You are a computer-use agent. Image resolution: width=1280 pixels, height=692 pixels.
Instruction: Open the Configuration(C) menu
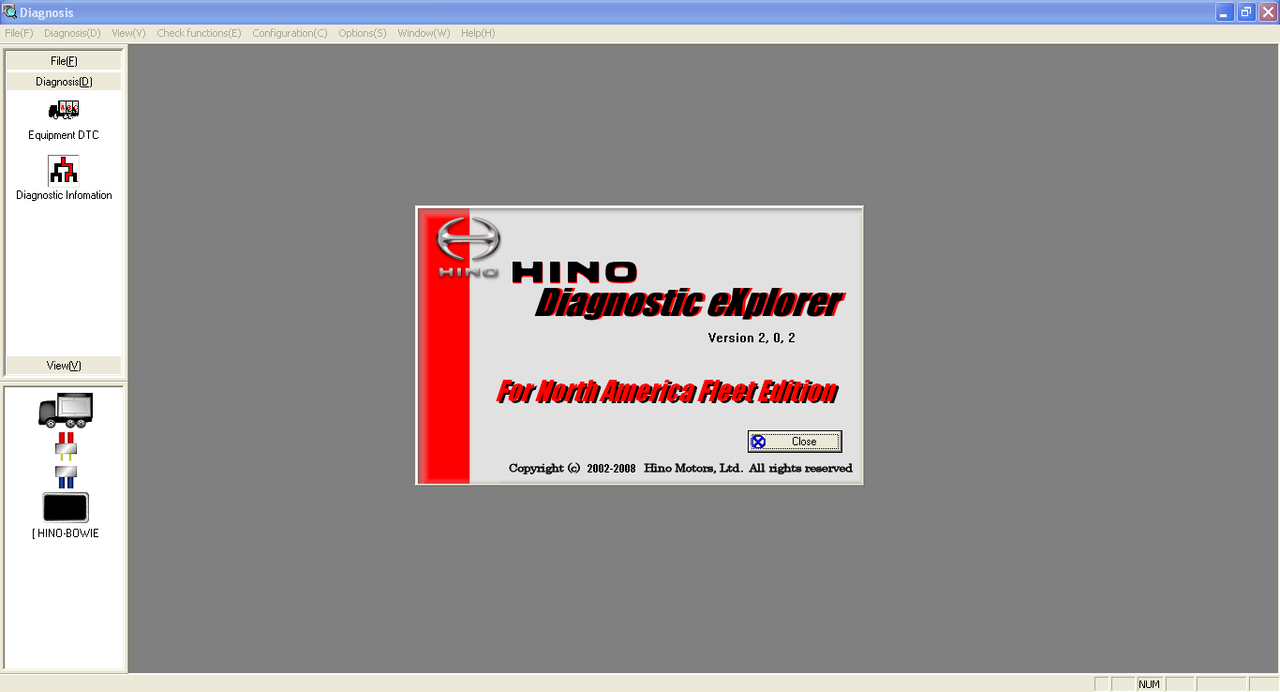[290, 33]
